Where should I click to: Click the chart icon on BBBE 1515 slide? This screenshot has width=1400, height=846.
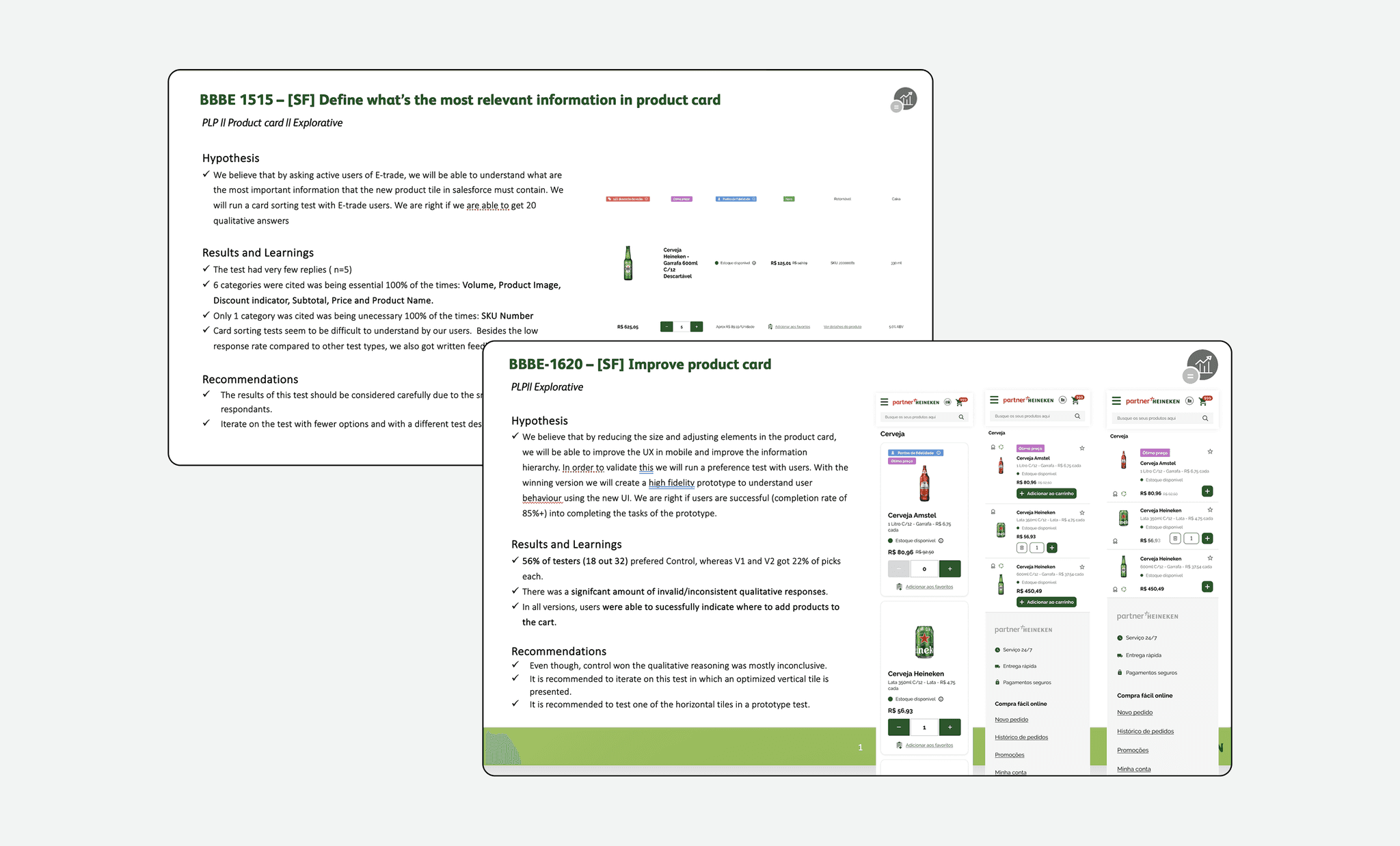(905, 99)
